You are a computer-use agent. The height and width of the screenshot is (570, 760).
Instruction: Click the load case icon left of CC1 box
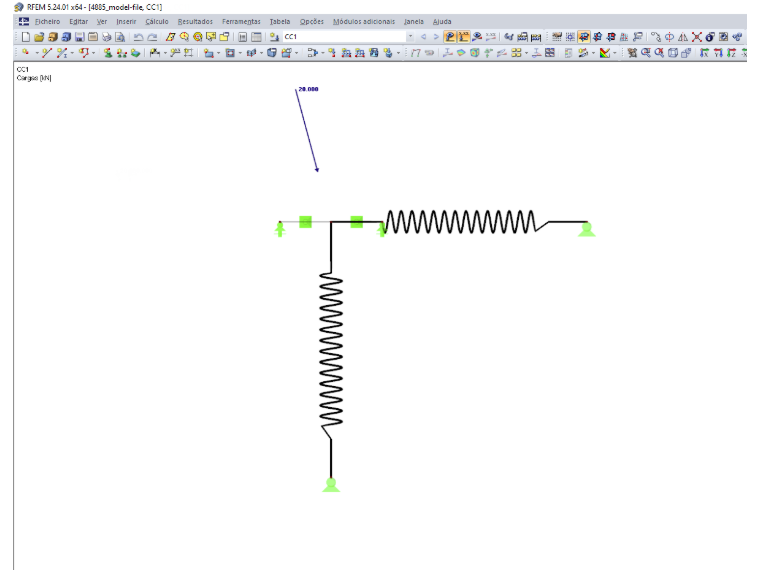274,37
